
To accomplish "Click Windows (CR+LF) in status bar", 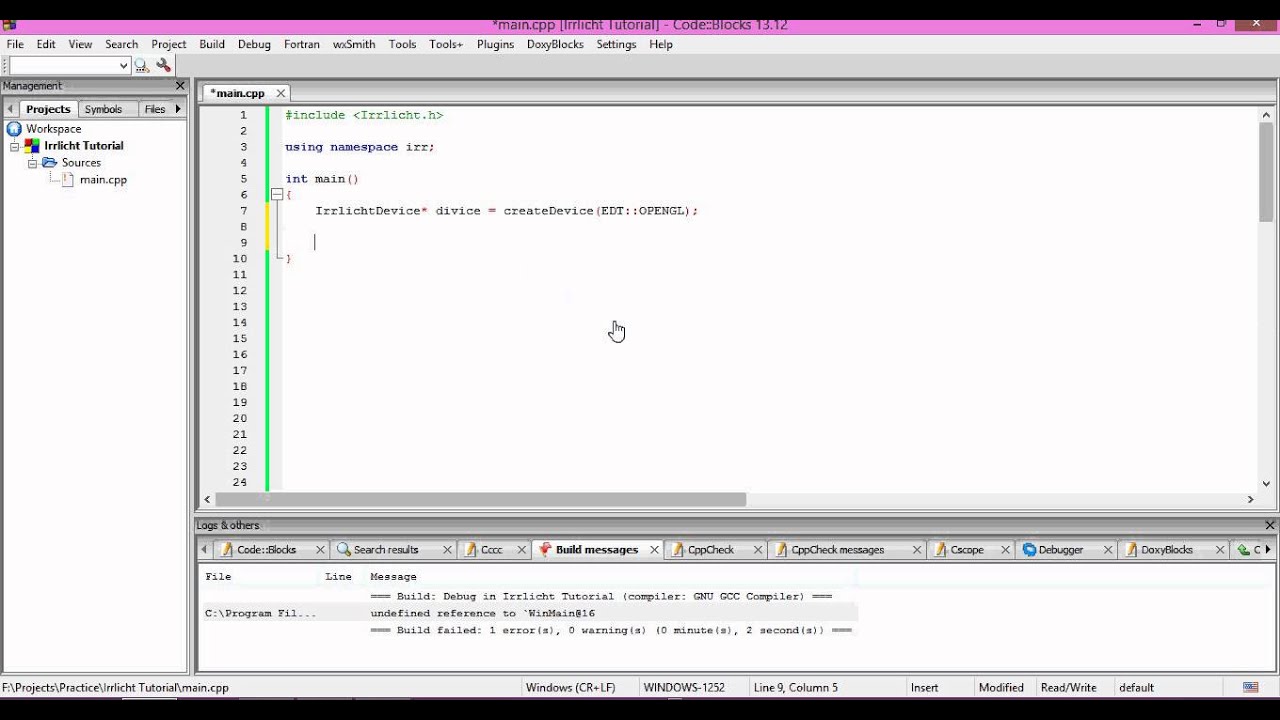I will tap(570, 688).
